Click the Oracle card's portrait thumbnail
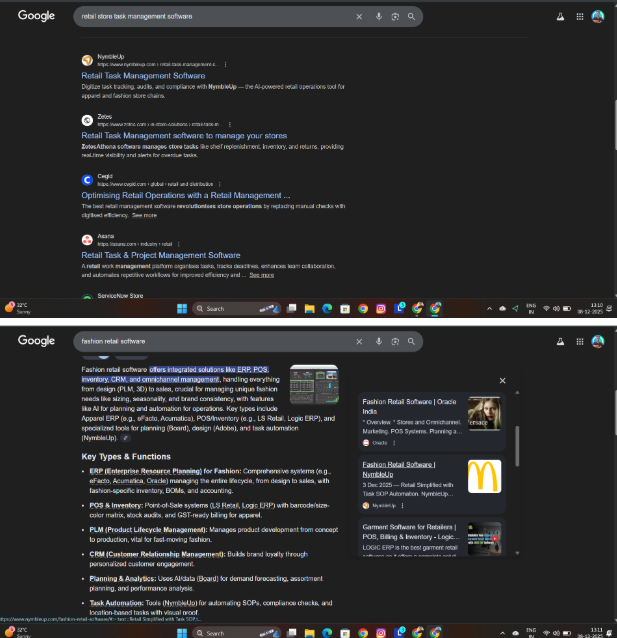The width and height of the screenshot is (617, 638). point(484,414)
